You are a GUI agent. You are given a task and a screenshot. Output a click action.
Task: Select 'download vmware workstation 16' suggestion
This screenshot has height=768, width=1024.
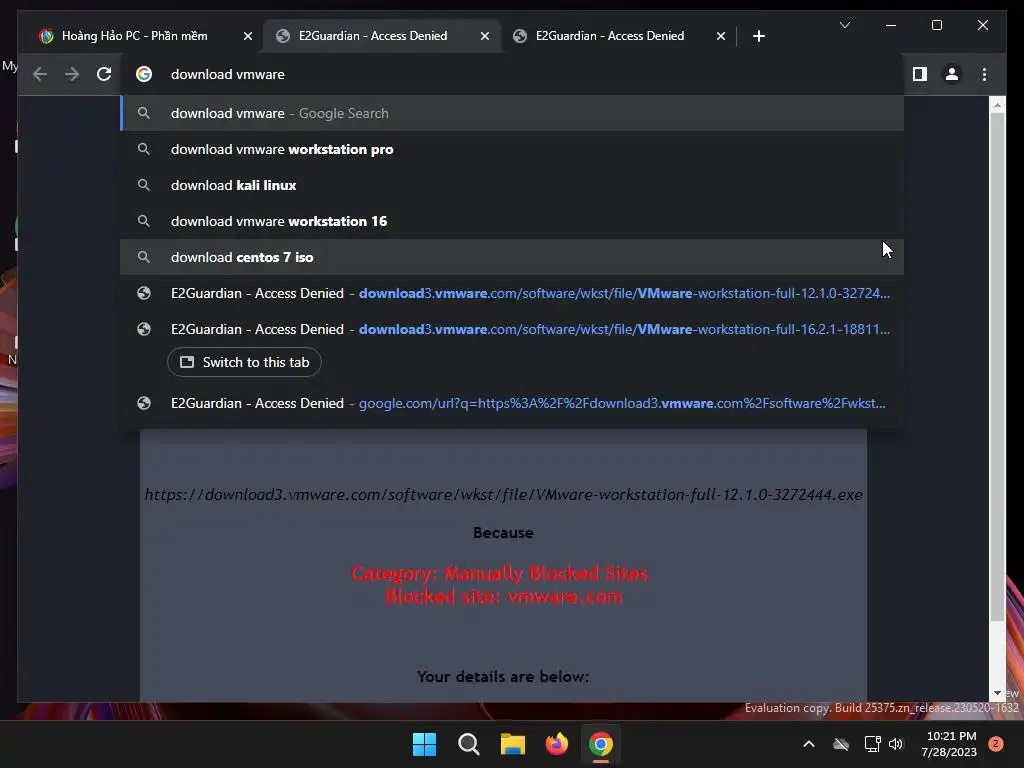coord(512,221)
